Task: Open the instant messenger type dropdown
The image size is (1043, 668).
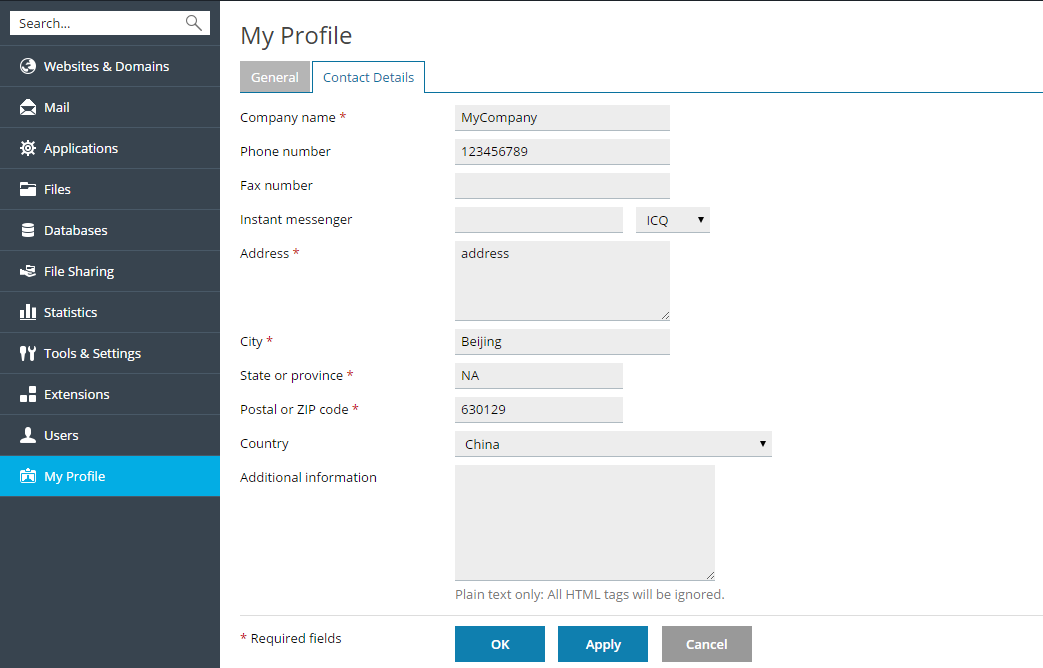Action: pos(672,219)
